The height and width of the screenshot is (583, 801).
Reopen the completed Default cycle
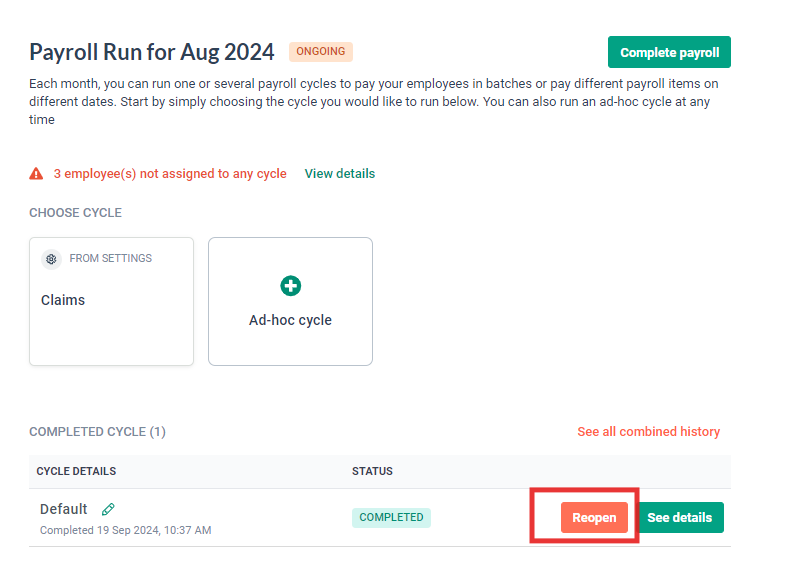593,517
